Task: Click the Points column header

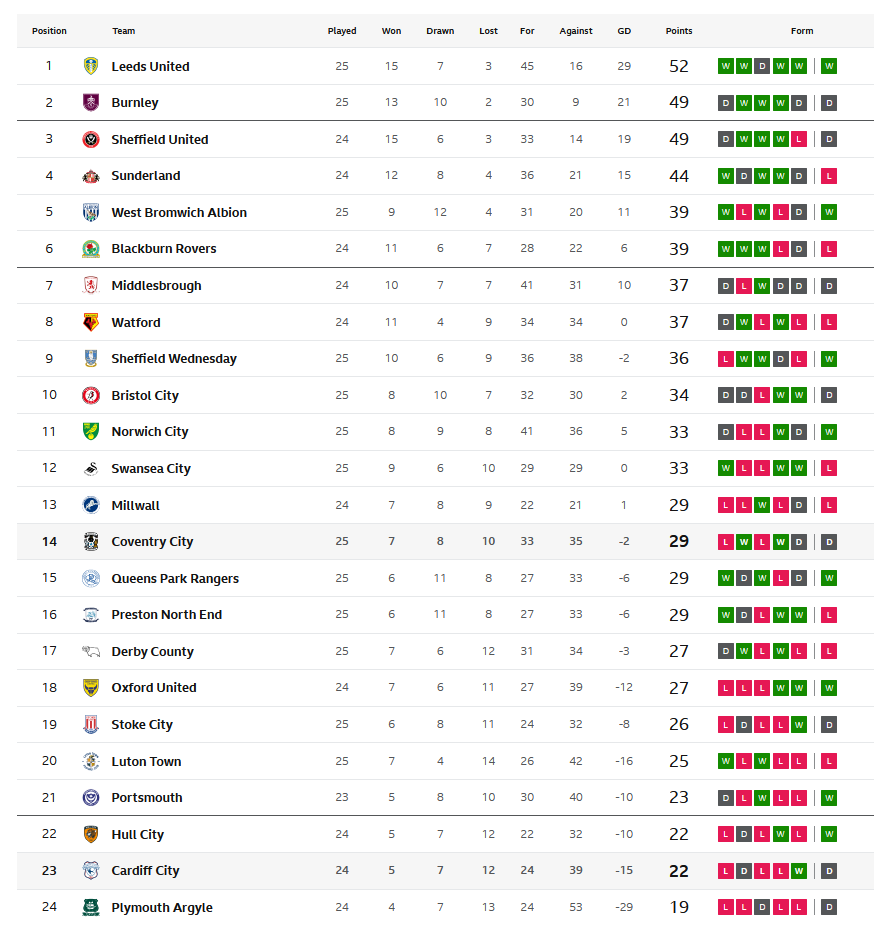Action: click(x=679, y=31)
